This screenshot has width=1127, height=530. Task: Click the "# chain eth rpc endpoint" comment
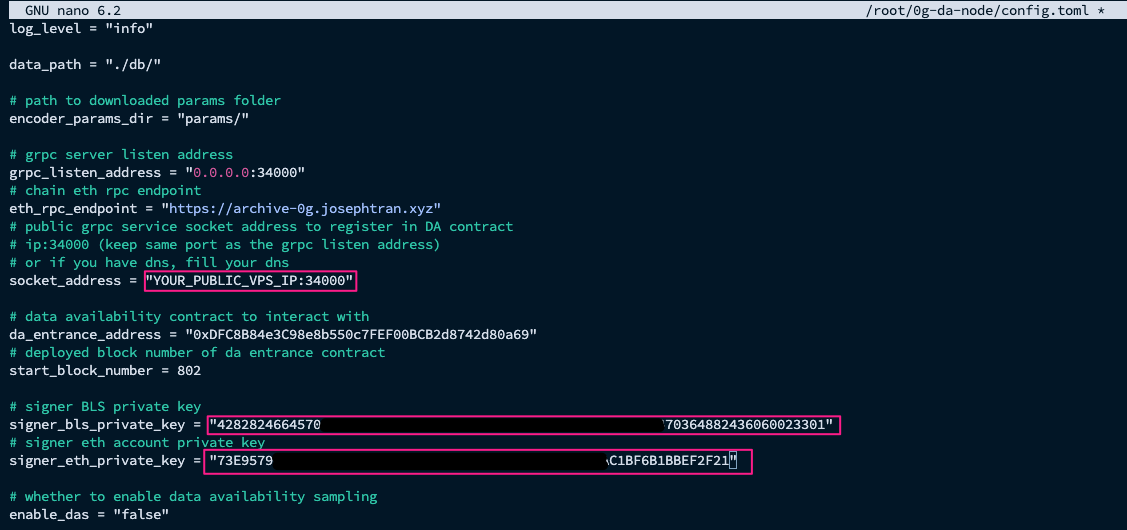105,190
